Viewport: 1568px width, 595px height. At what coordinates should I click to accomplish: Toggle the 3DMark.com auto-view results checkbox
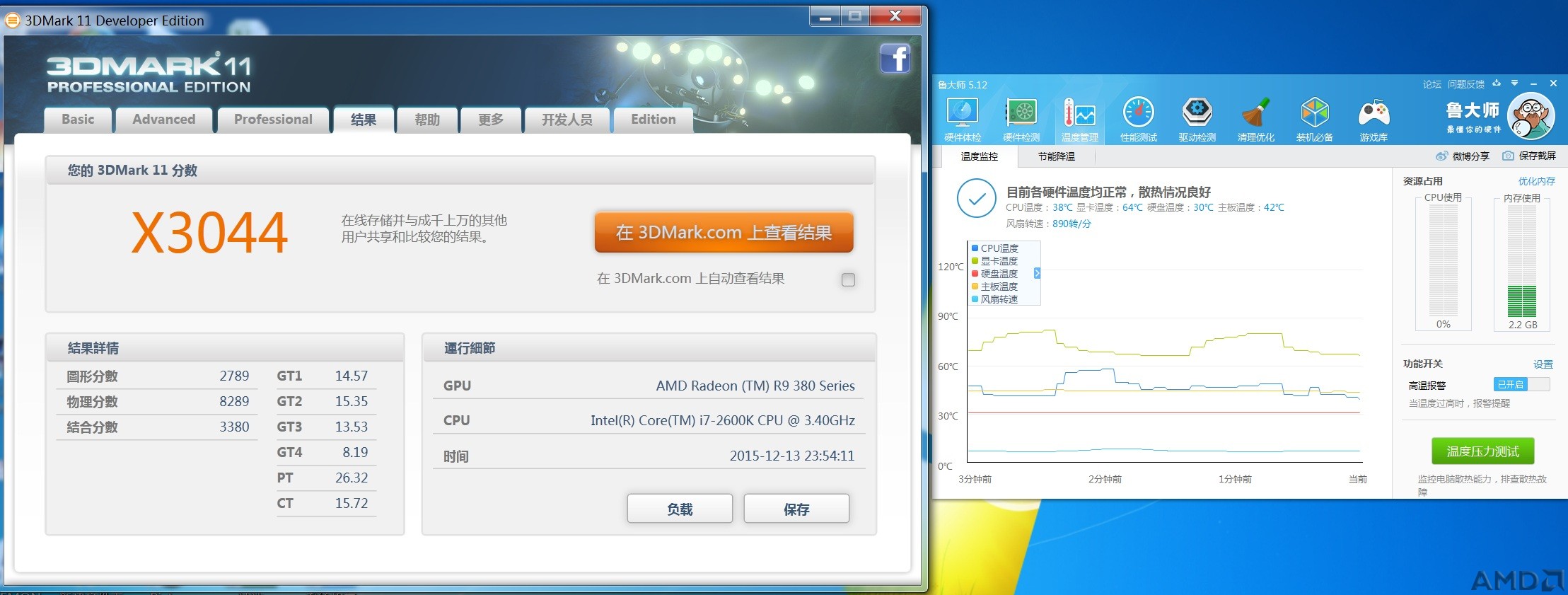(x=848, y=279)
